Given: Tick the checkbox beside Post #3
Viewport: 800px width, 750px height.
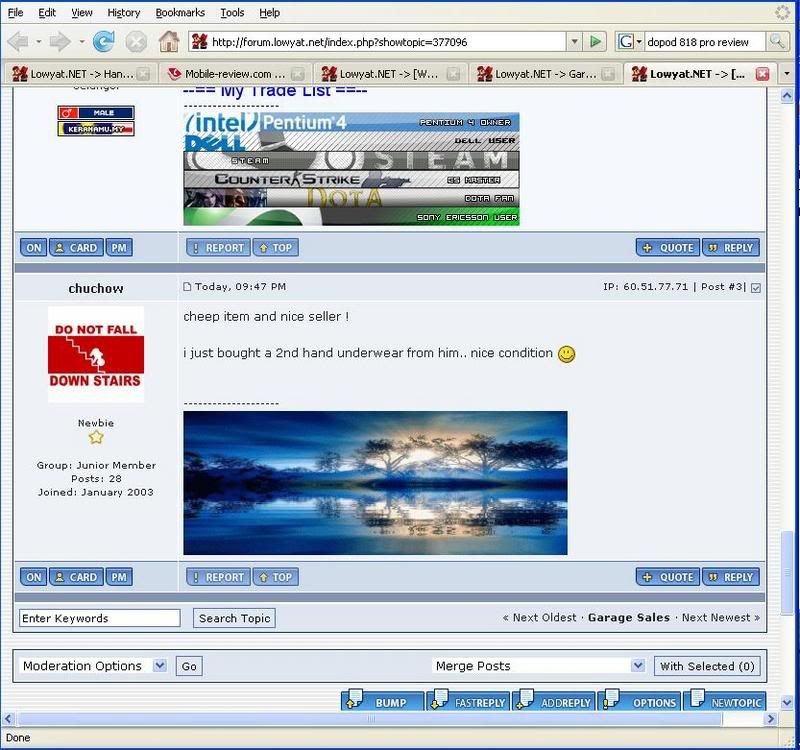Looking at the screenshot, I should (756, 288).
